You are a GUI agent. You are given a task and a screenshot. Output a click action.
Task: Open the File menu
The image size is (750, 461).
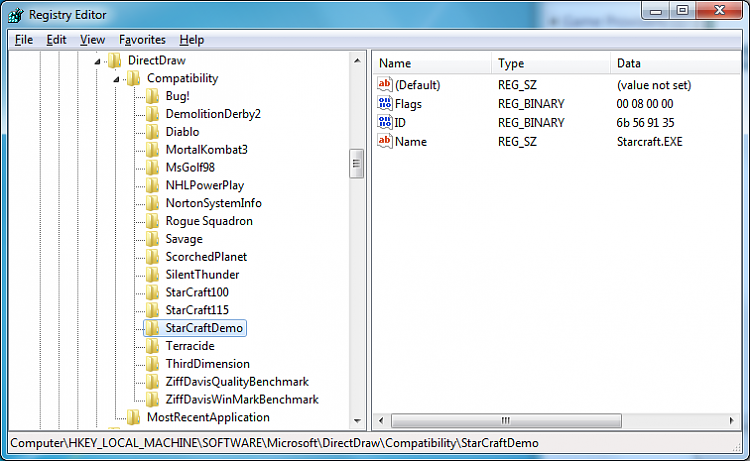coord(24,40)
